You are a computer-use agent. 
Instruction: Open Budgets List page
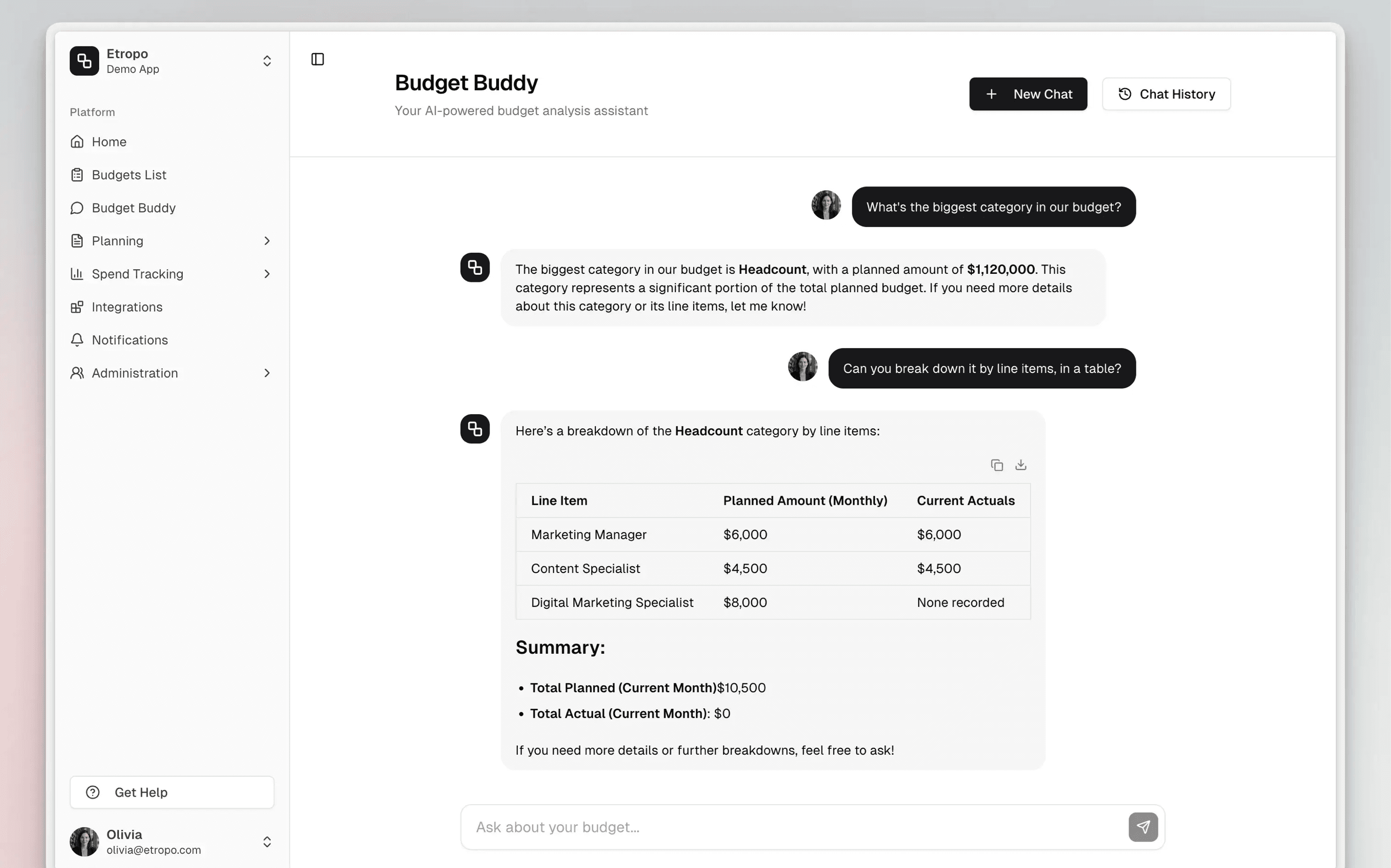click(x=129, y=175)
